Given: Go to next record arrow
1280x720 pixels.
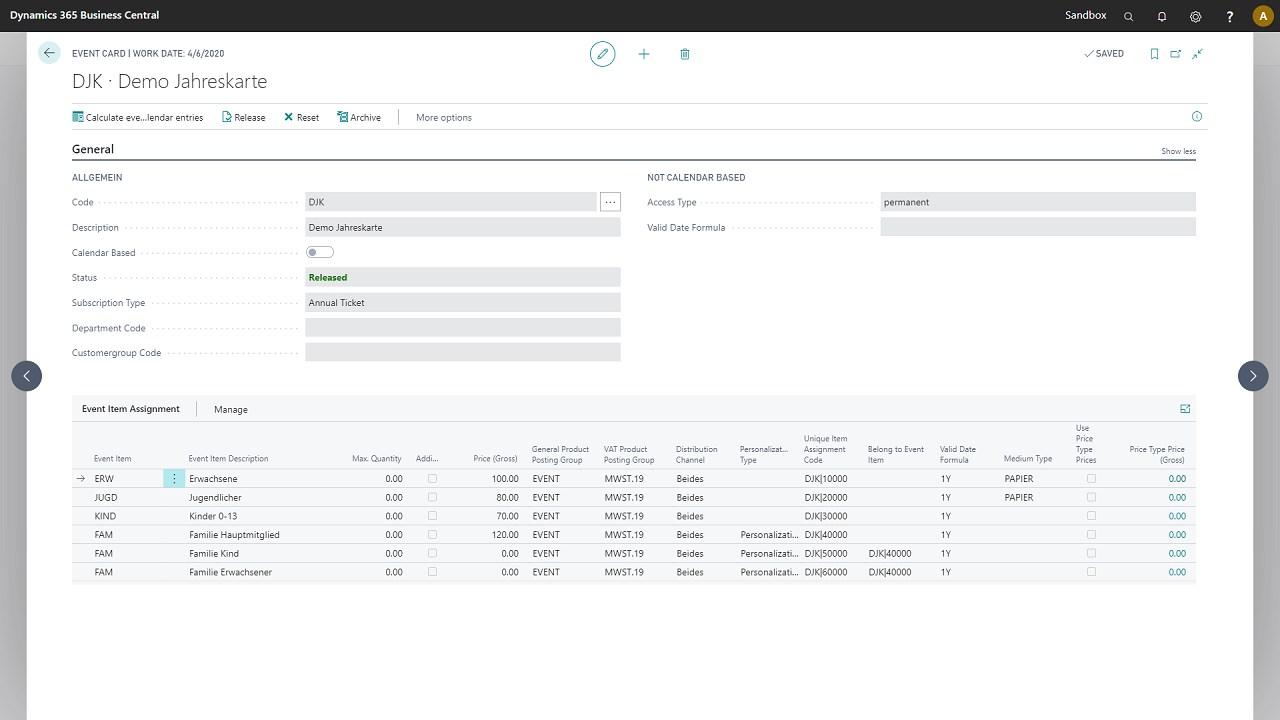Looking at the screenshot, I should [1253, 376].
